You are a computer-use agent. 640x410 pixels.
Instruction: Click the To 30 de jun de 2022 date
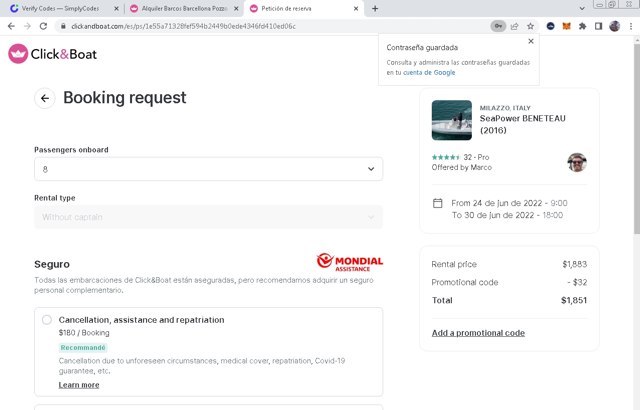click(x=507, y=215)
